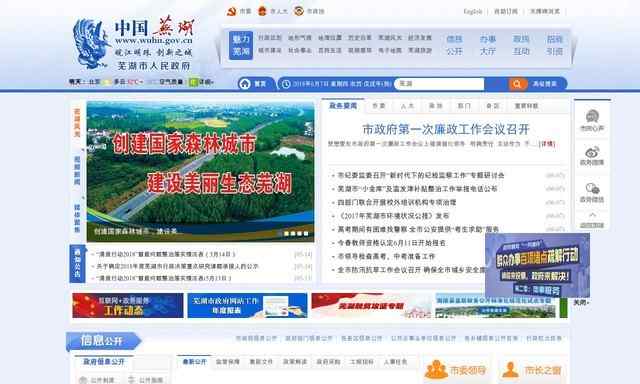Expand the weather 详细 dropdown
The width and height of the screenshot is (640, 384).
(206, 82)
